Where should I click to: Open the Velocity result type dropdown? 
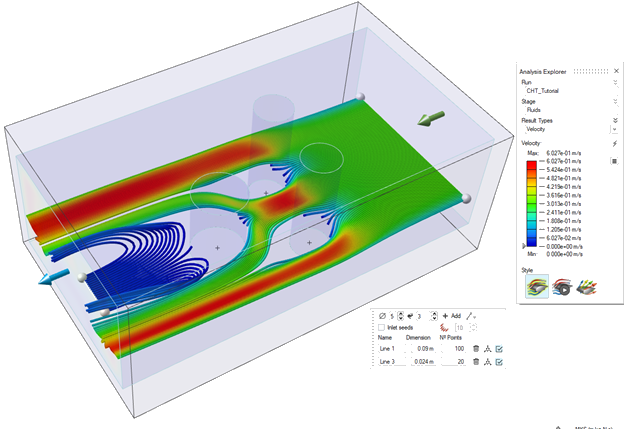pyautogui.click(x=614, y=129)
